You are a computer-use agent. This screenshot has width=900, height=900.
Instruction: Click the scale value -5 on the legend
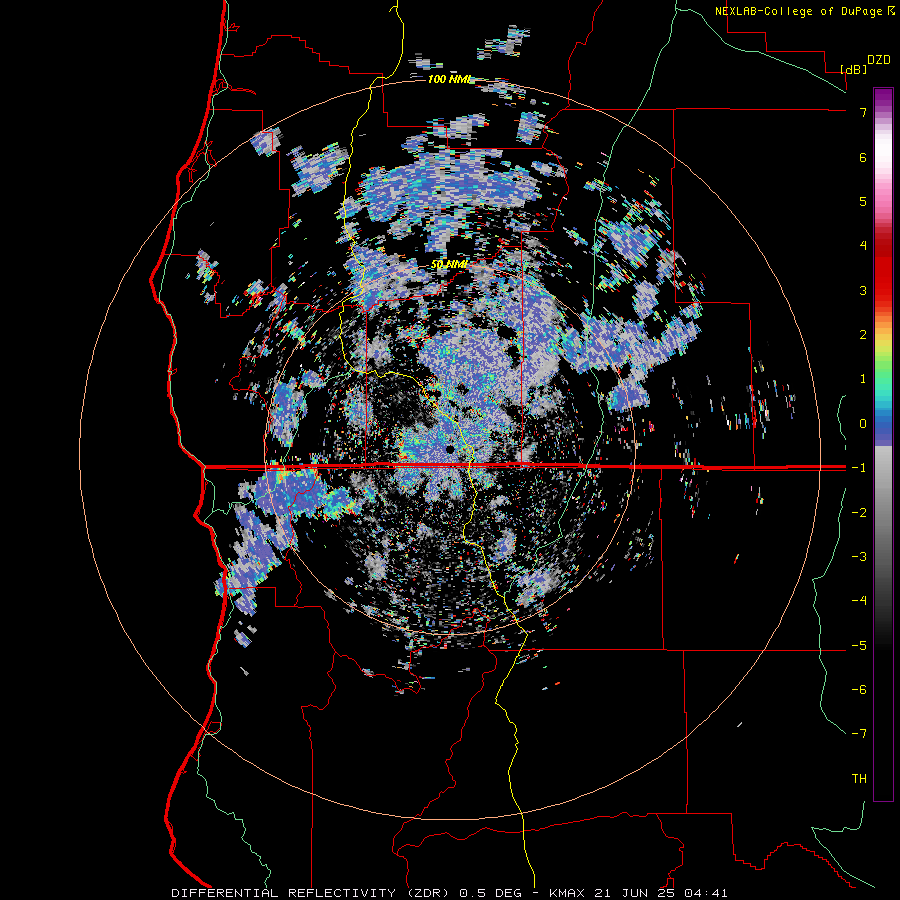[x=859, y=646]
